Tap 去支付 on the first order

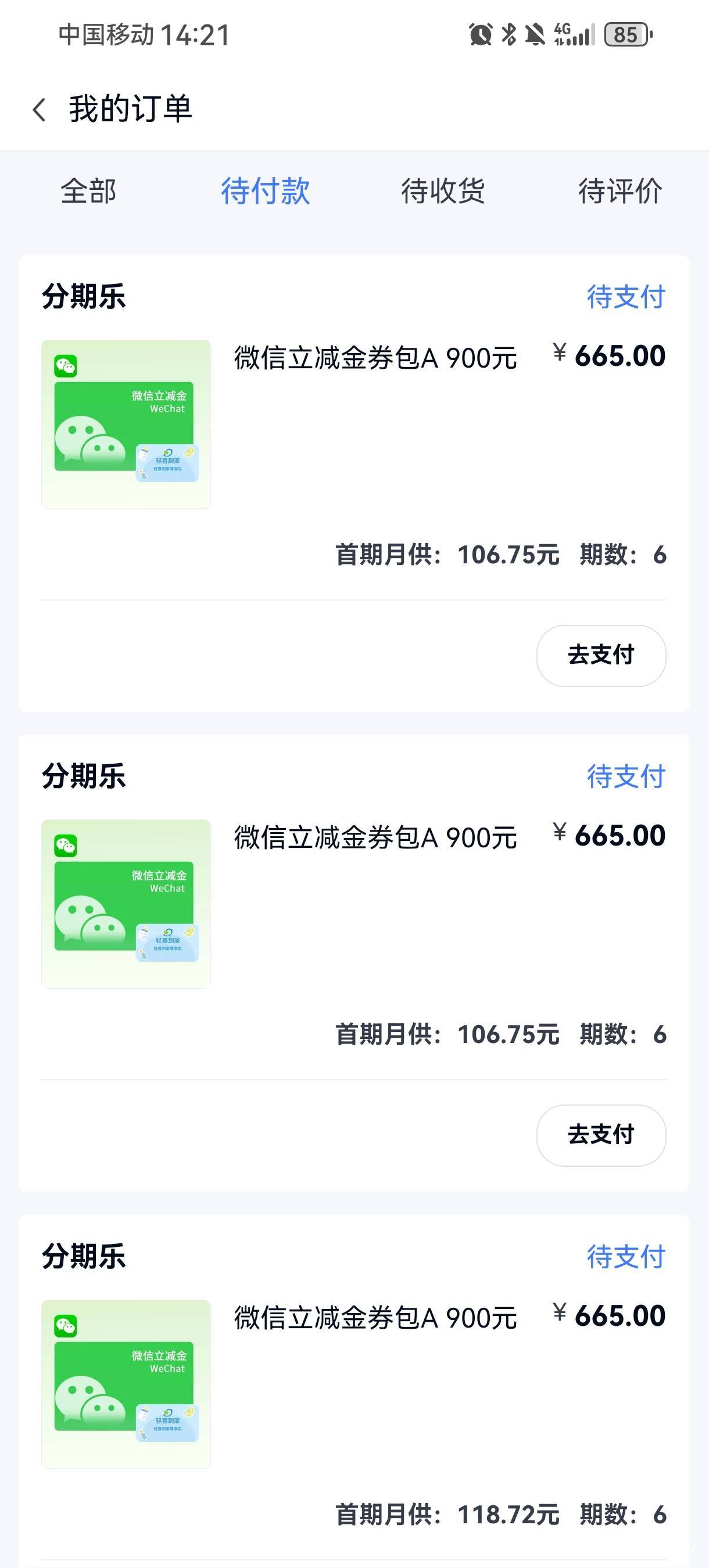(601, 656)
